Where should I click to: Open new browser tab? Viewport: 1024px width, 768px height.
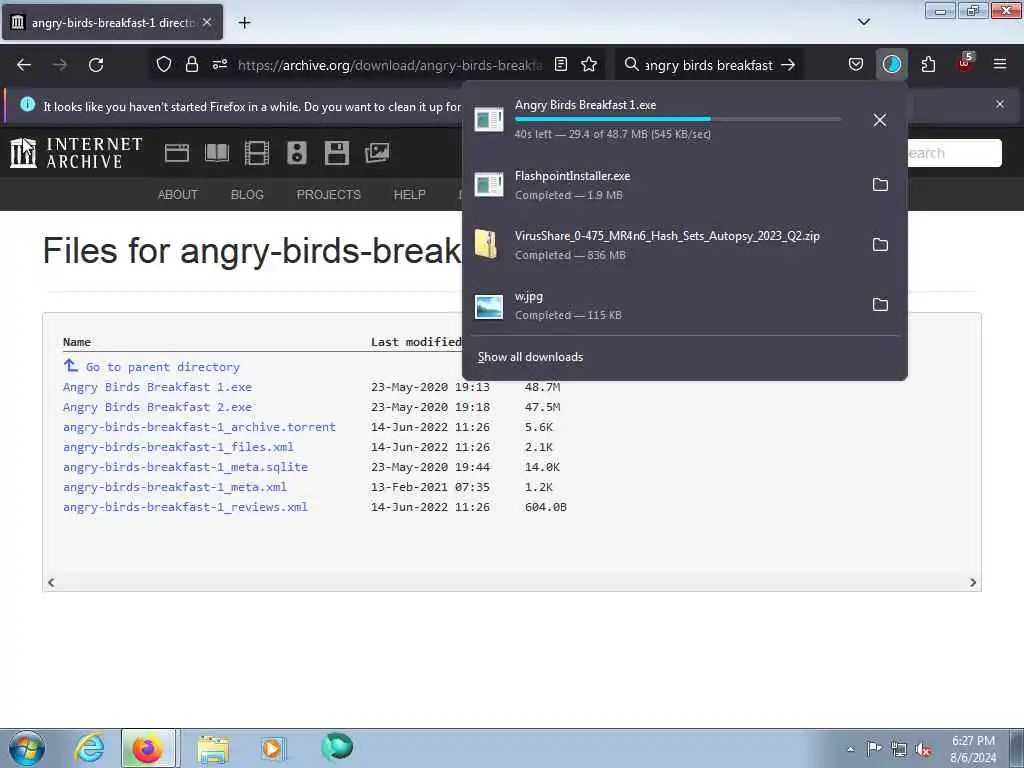pyautogui.click(x=244, y=23)
